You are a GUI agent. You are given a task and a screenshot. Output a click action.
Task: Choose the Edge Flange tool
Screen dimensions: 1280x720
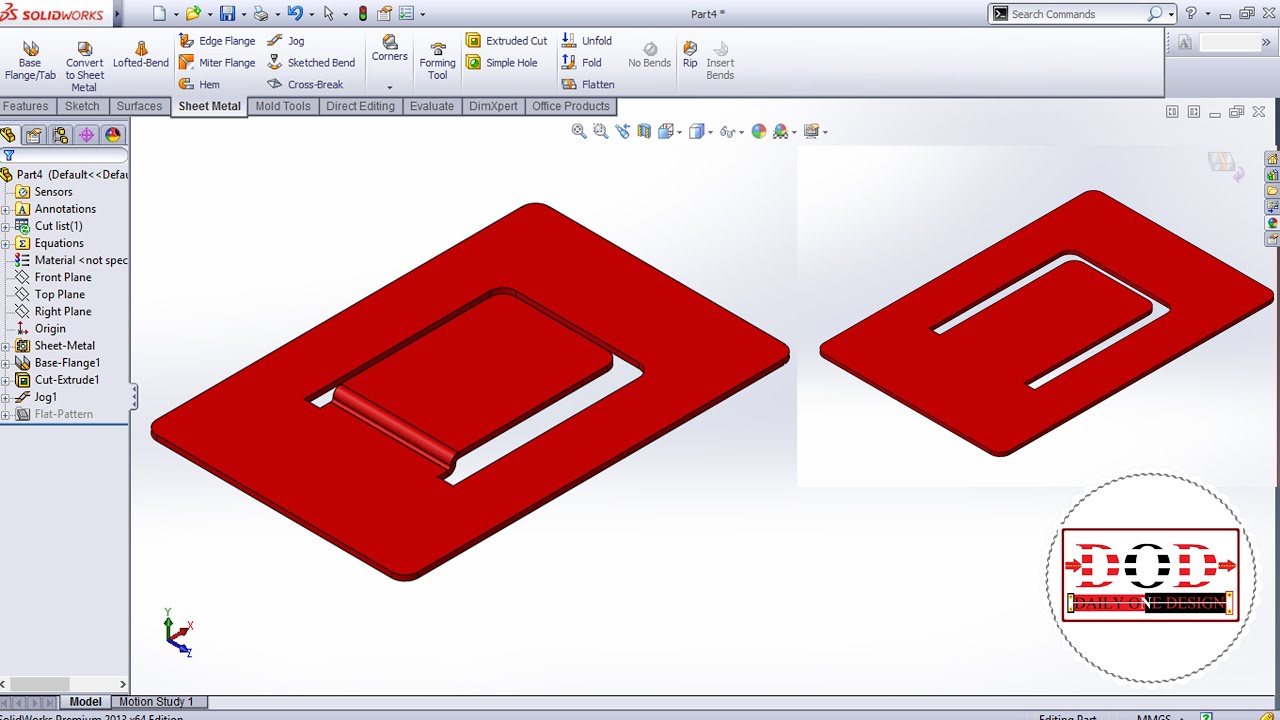point(216,41)
